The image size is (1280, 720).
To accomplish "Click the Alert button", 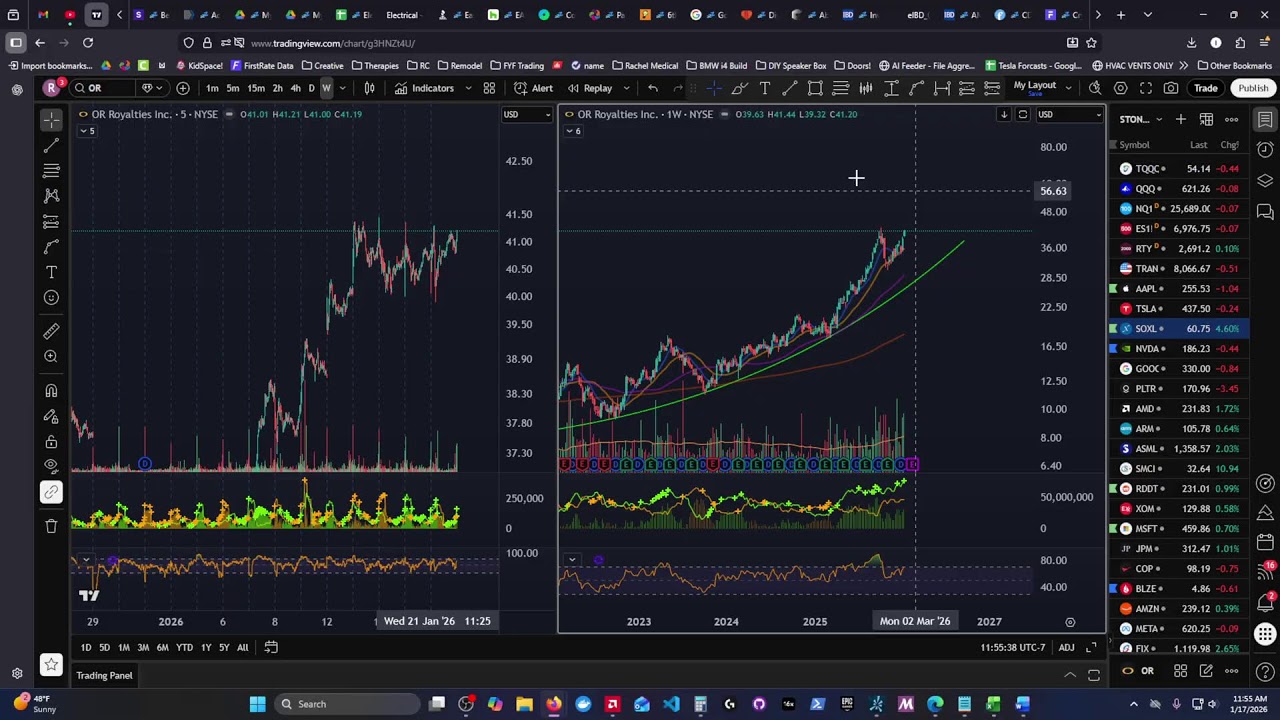I will 533,88.
